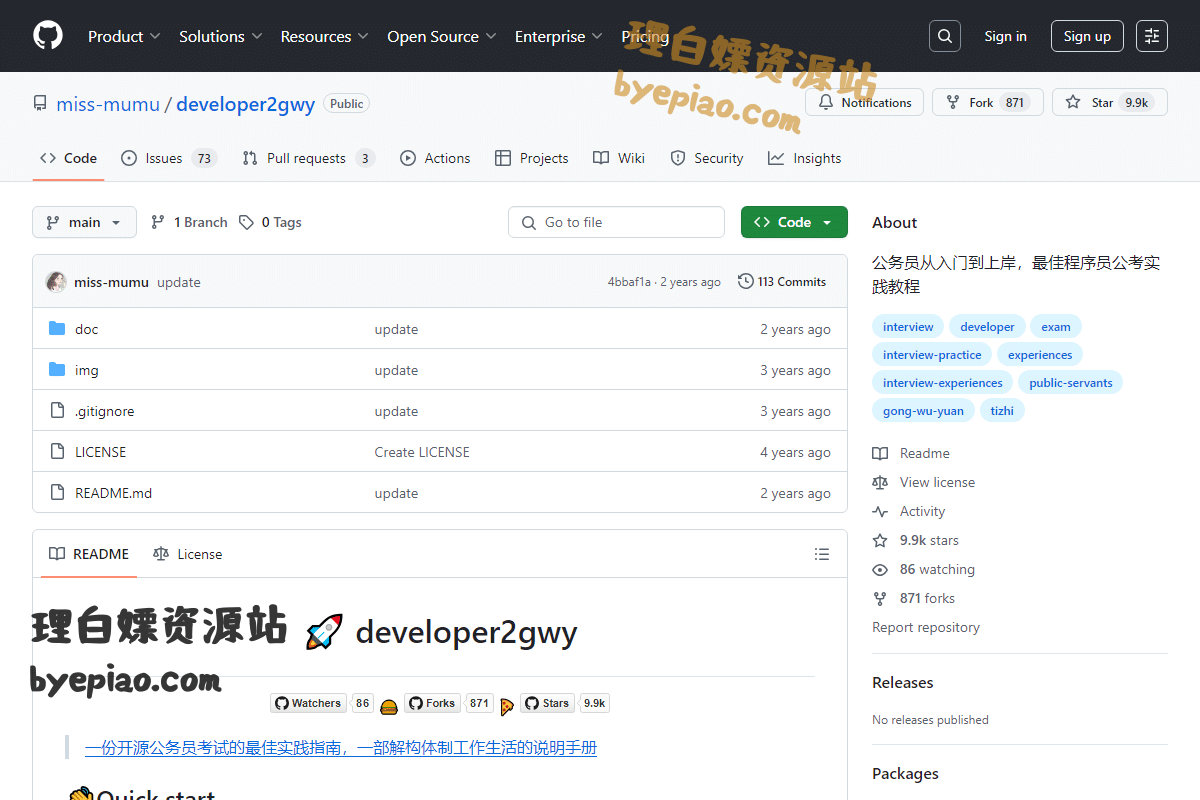Image resolution: width=1200 pixels, height=800 pixels.
Task: View the 113 Commits history
Action: (782, 282)
